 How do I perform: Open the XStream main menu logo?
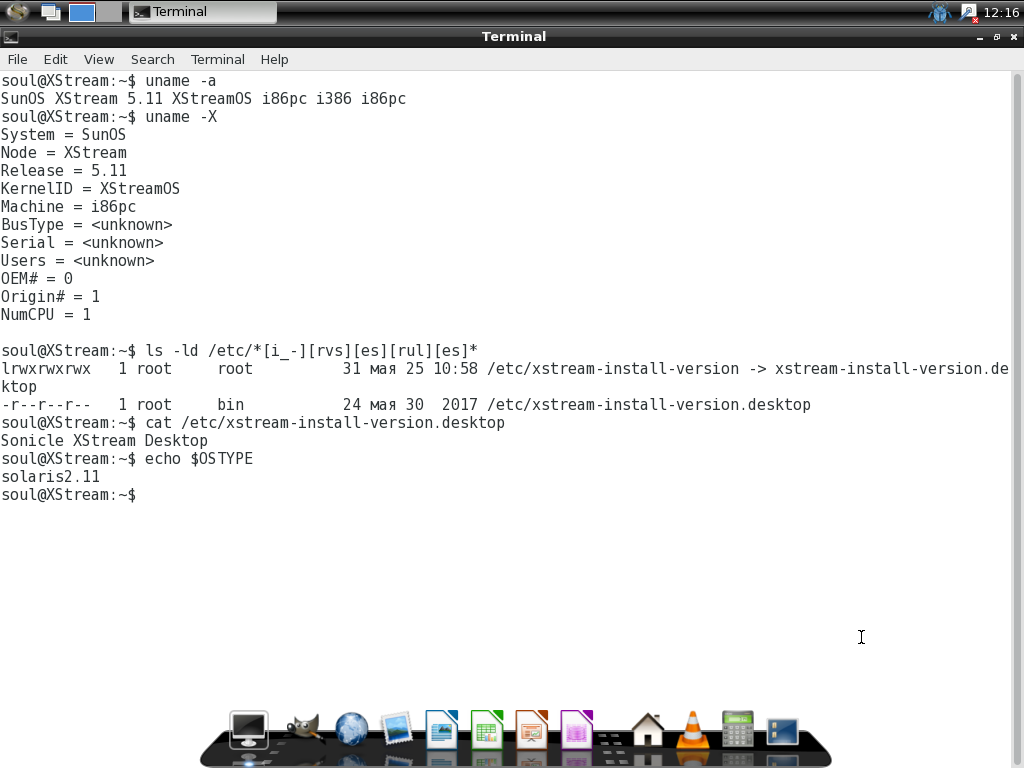coord(17,12)
